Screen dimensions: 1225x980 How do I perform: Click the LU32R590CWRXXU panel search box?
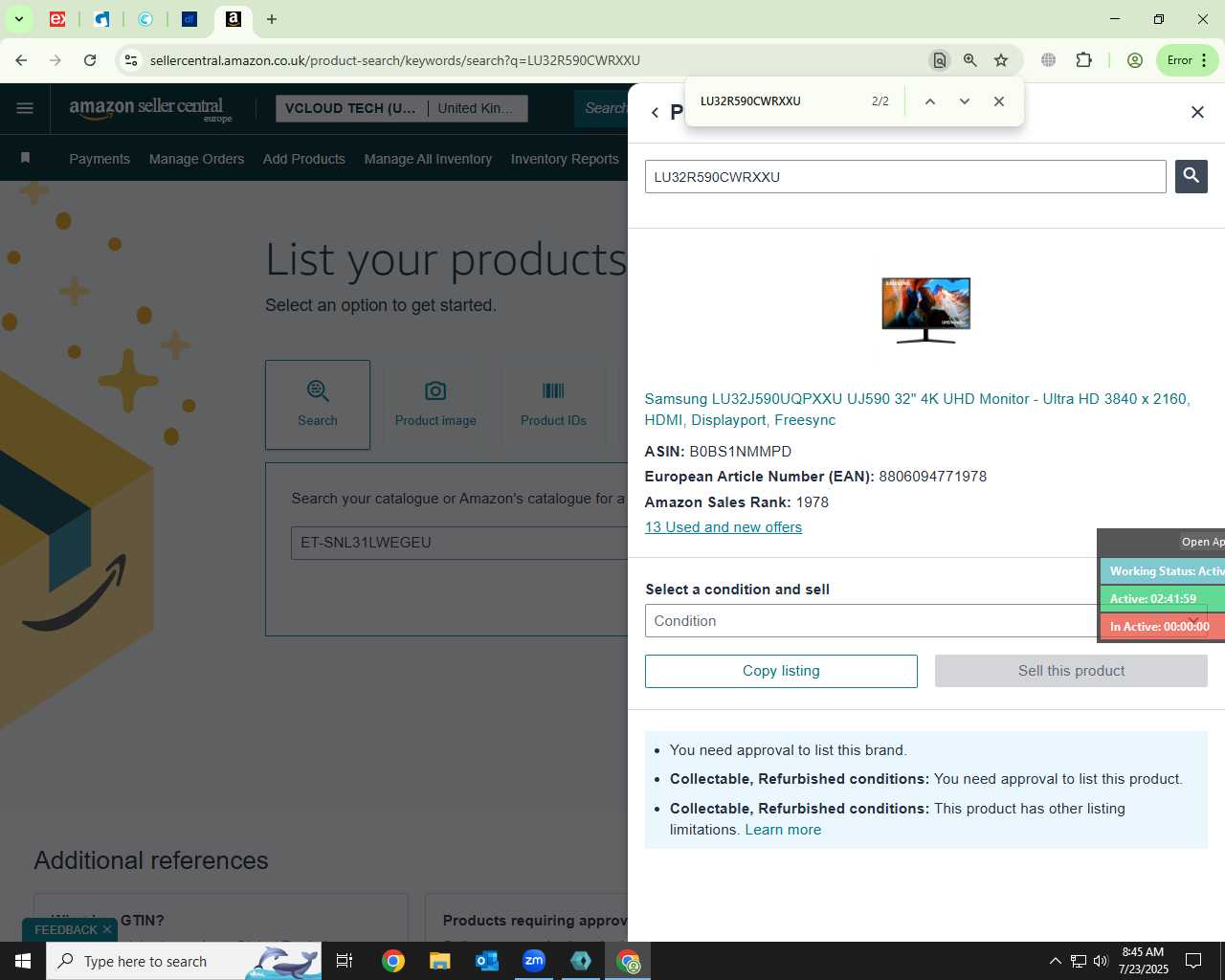(905, 177)
